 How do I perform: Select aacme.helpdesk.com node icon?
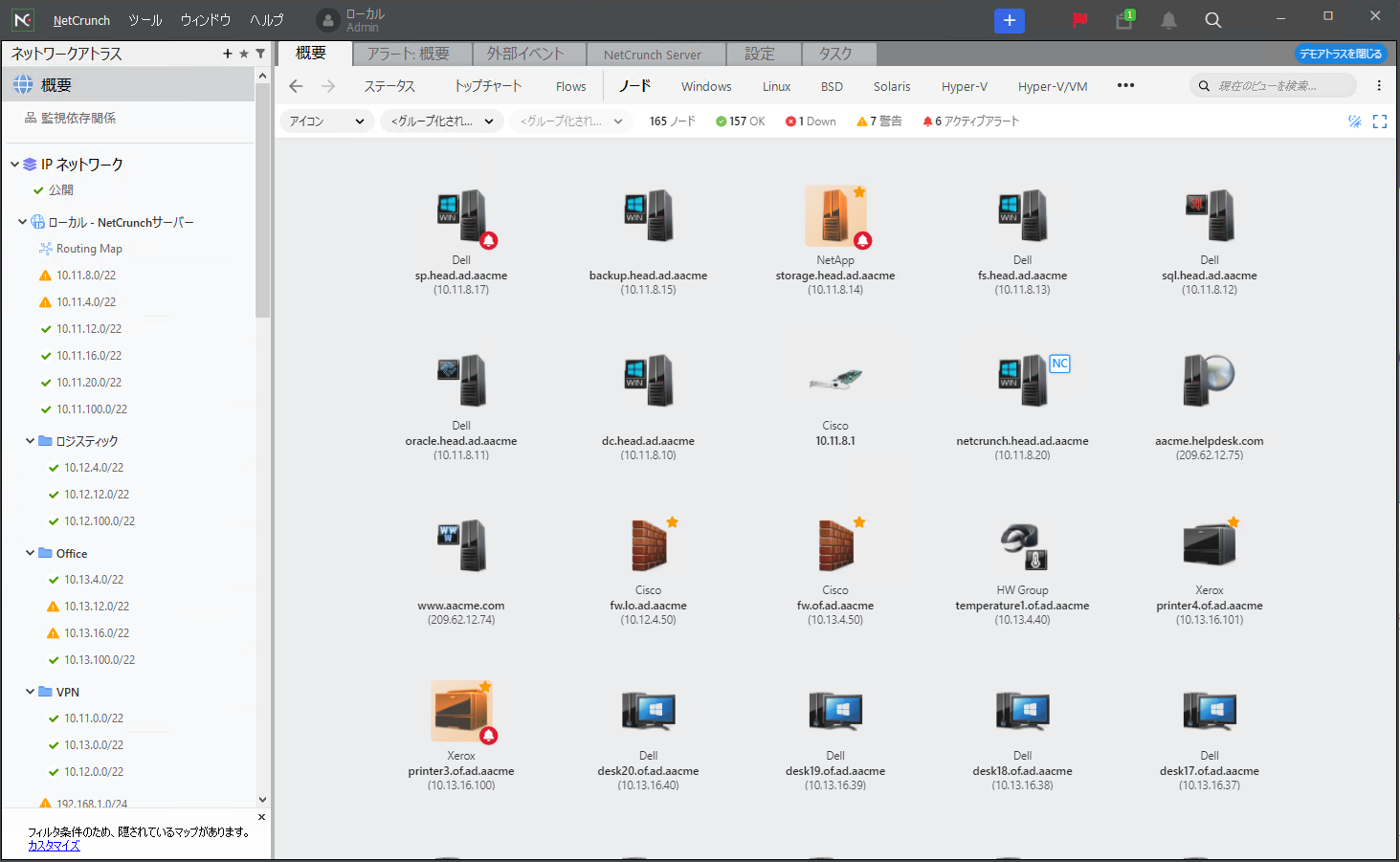click(x=1210, y=381)
